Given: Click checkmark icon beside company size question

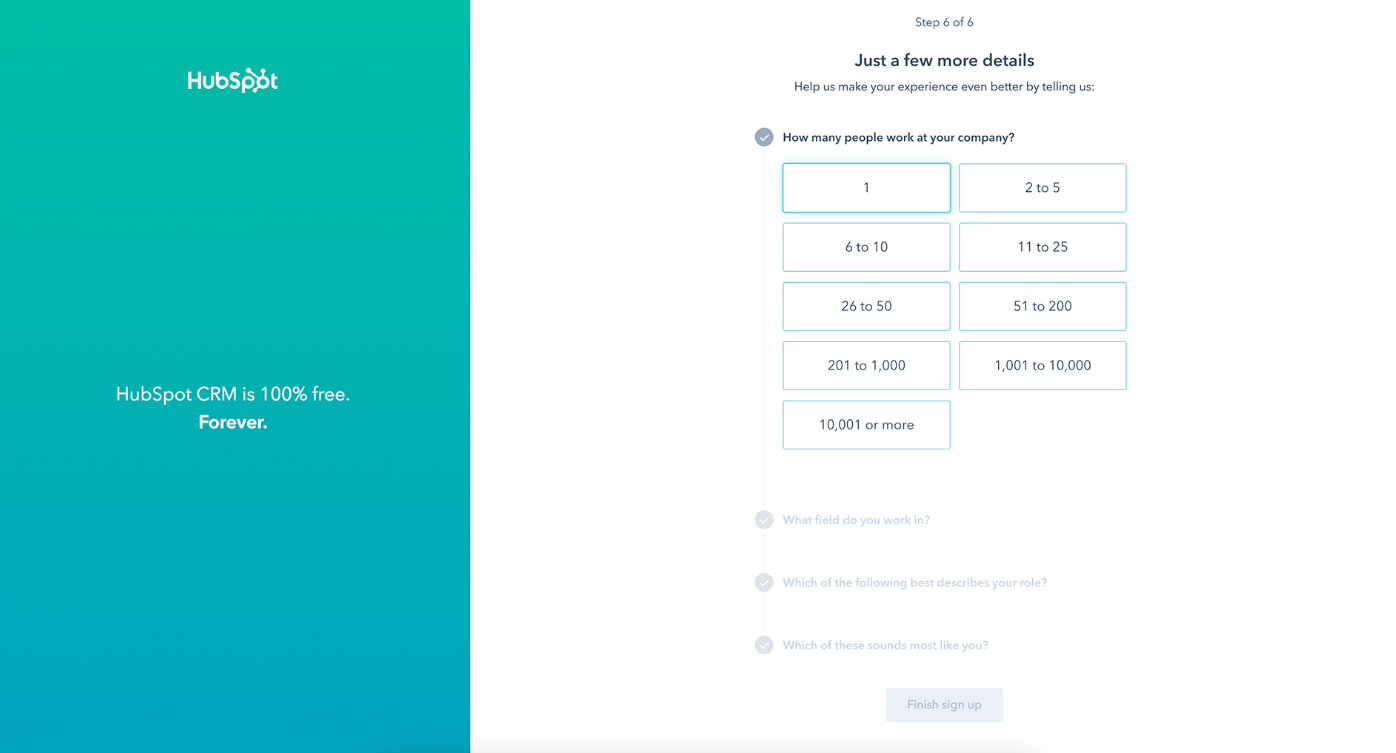Looking at the screenshot, I should pyautogui.click(x=764, y=137).
